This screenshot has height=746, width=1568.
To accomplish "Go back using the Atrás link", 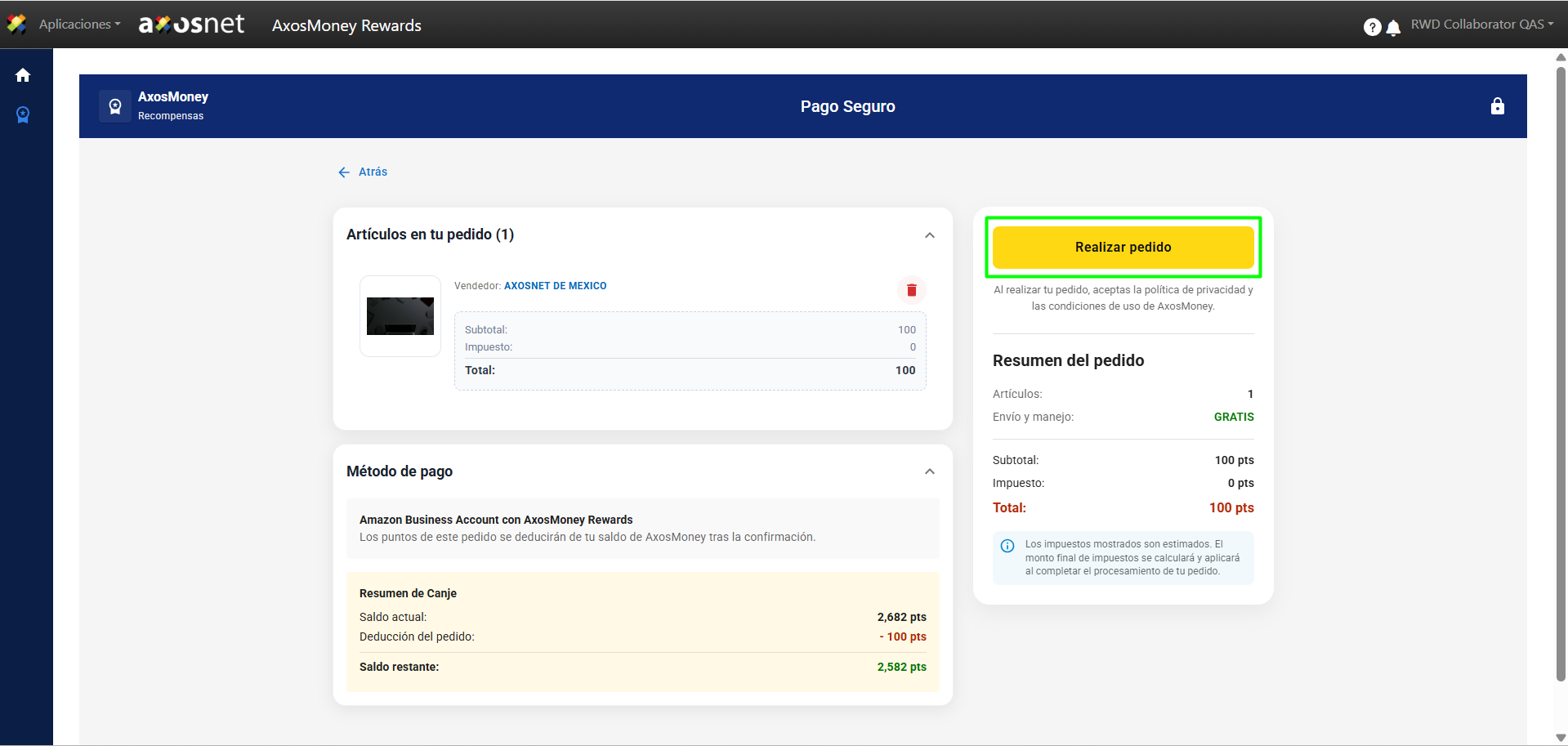I will click(364, 172).
